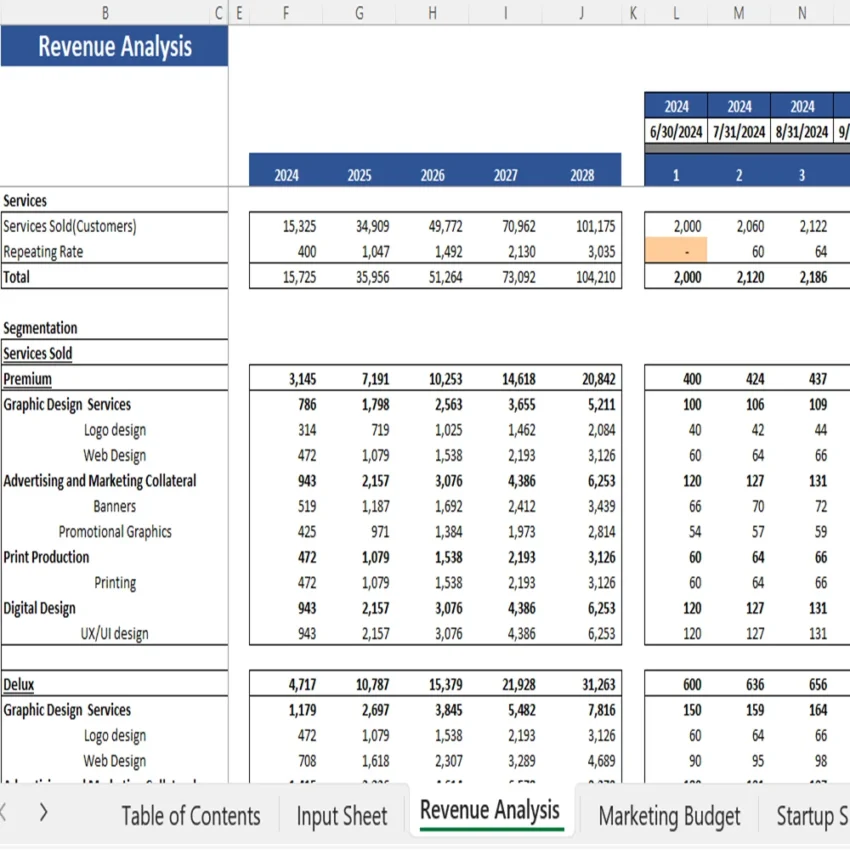
Task: Switch to the Table of Contents tab
Action: click(x=191, y=816)
